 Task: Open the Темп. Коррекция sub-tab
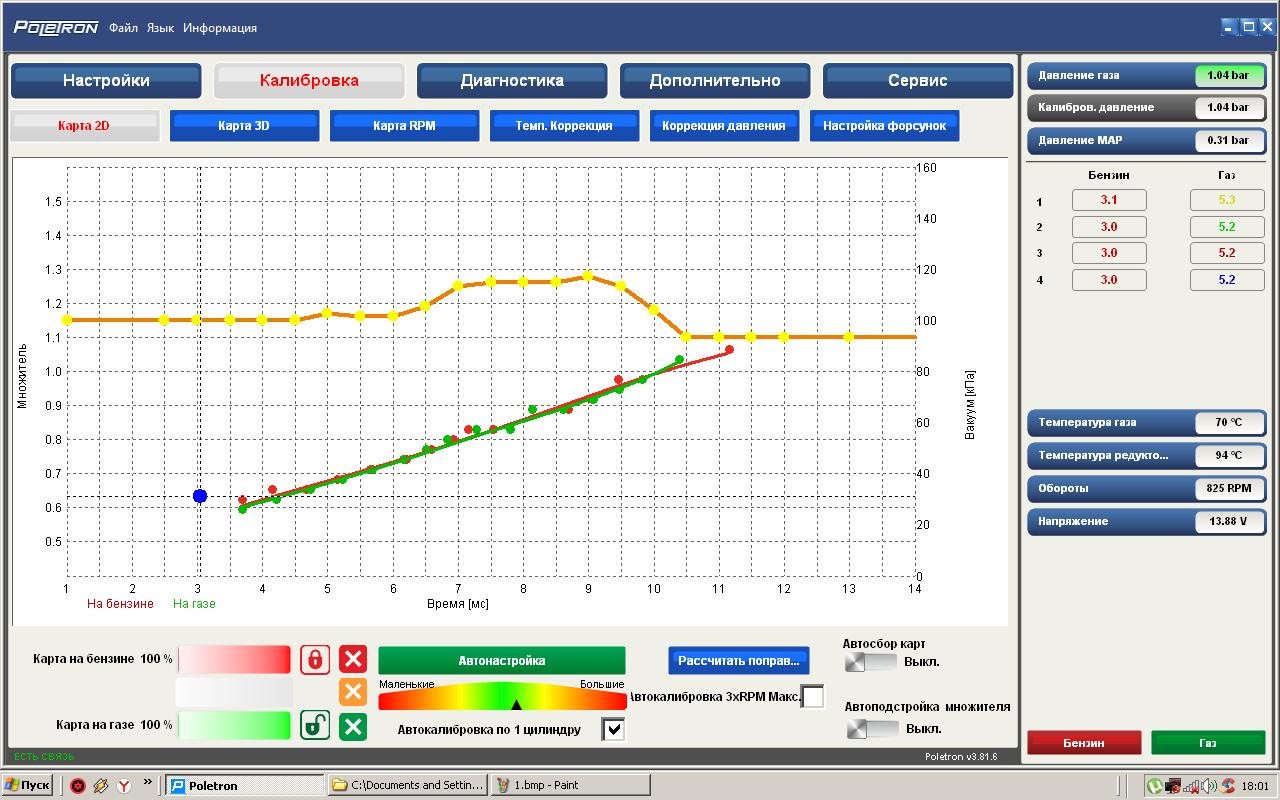pos(564,126)
